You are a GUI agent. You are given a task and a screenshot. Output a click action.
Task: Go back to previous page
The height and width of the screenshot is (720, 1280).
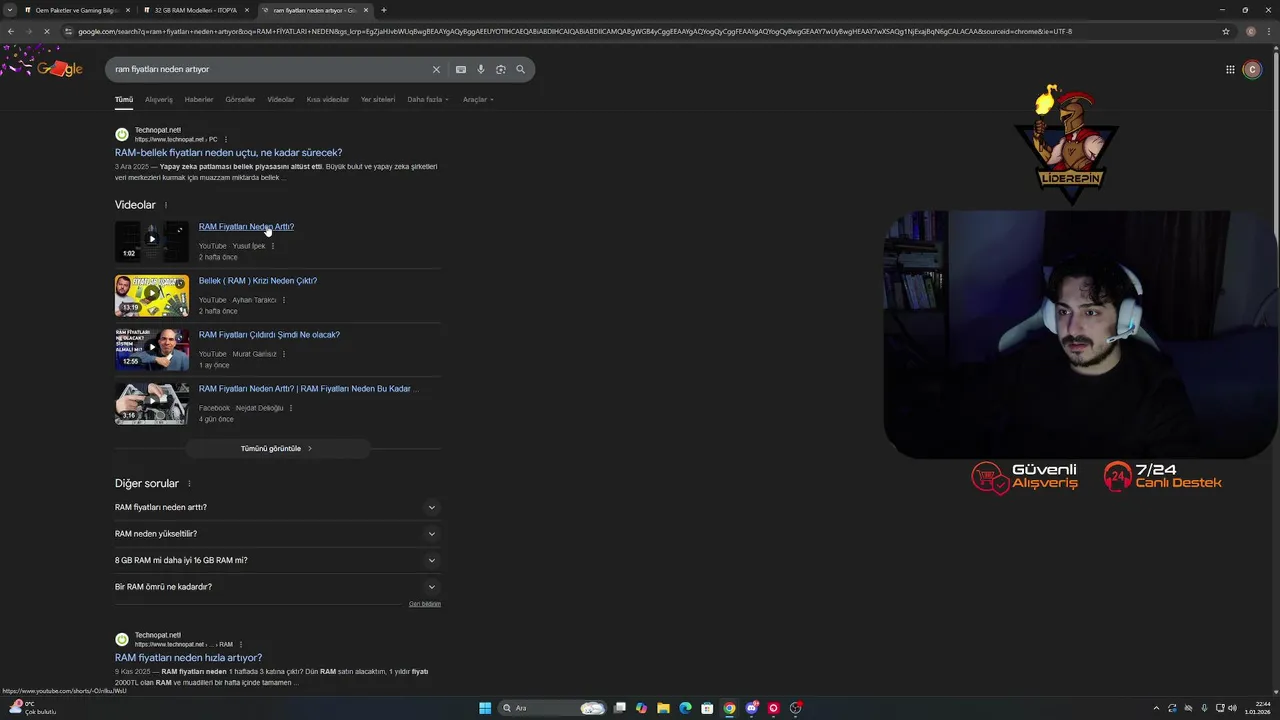click(x=11, y=31)
